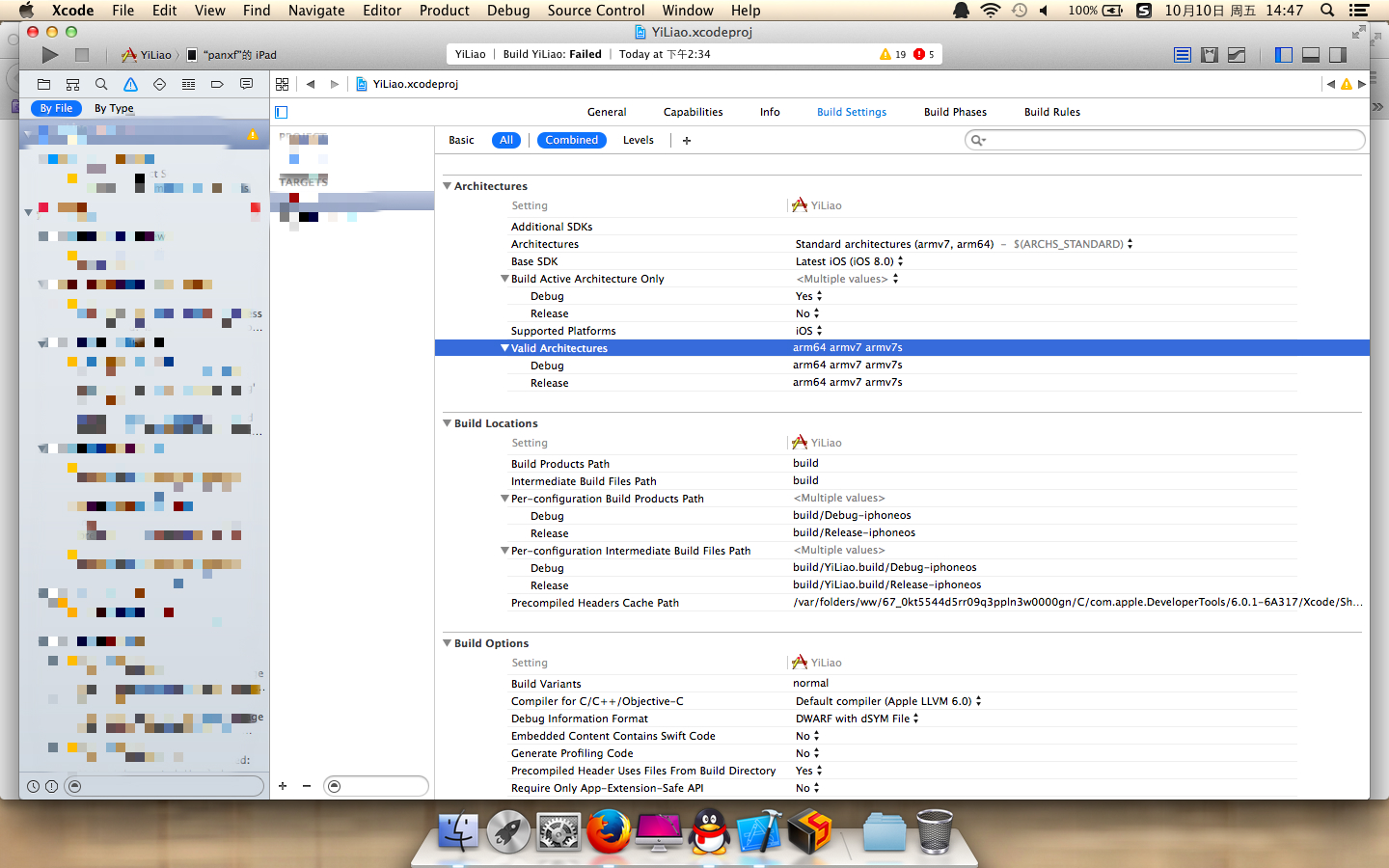Focus the targets list filter field
The width and height of the screenshot is (1389, 868).
(376, 786)
